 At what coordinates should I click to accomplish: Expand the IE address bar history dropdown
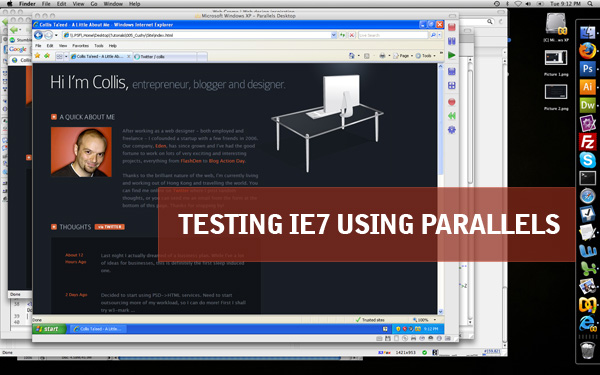333,35
